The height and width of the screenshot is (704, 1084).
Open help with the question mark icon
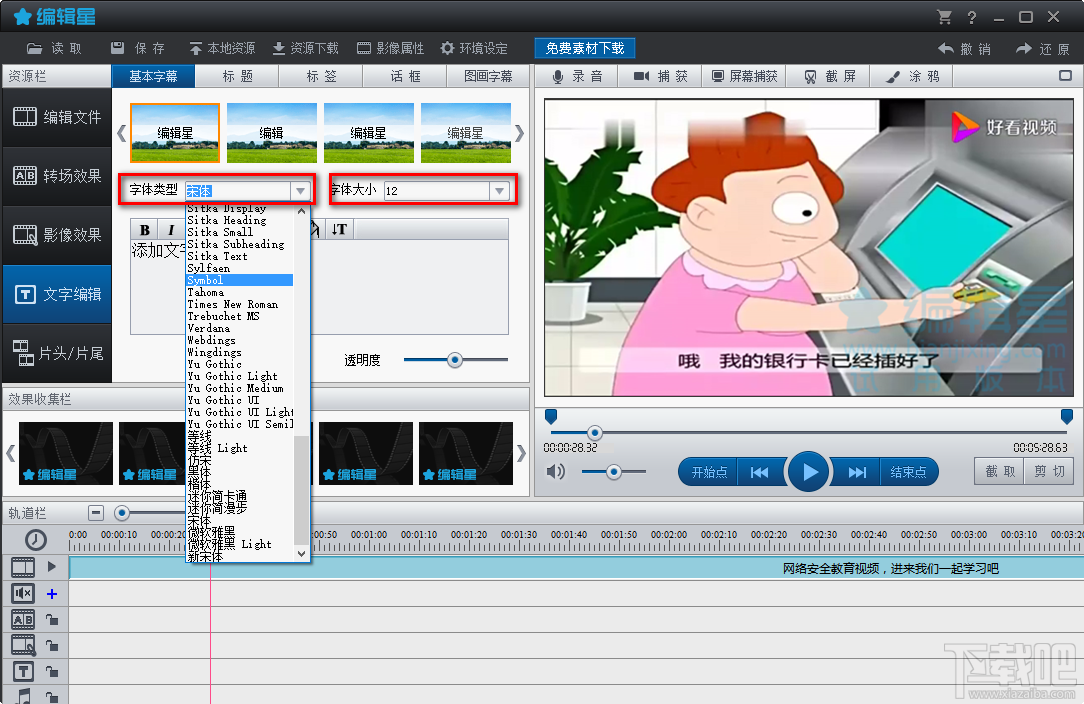point(972,17)
